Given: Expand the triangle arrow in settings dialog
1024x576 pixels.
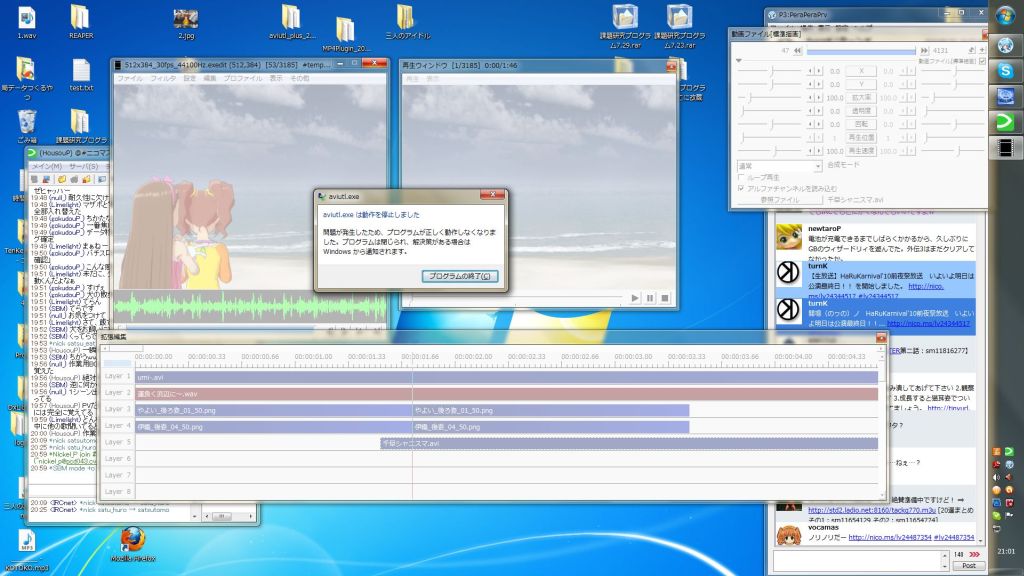Looking at the screenshot, I should (x=739, y=61).
